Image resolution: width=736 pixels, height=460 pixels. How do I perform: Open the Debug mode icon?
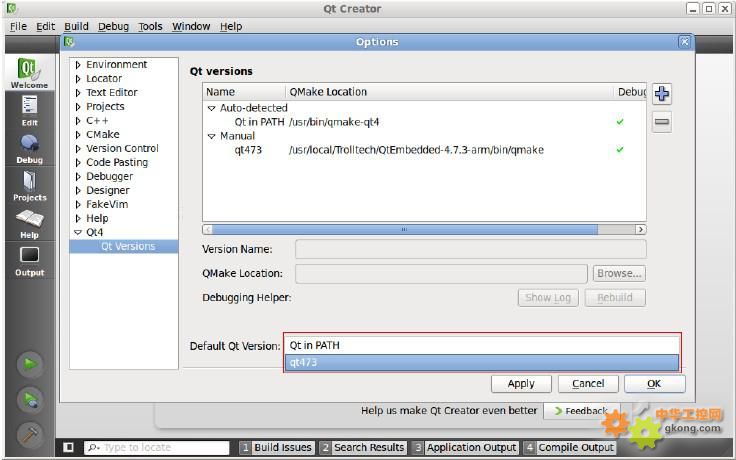pyautogui.click(x=29, y=148)
